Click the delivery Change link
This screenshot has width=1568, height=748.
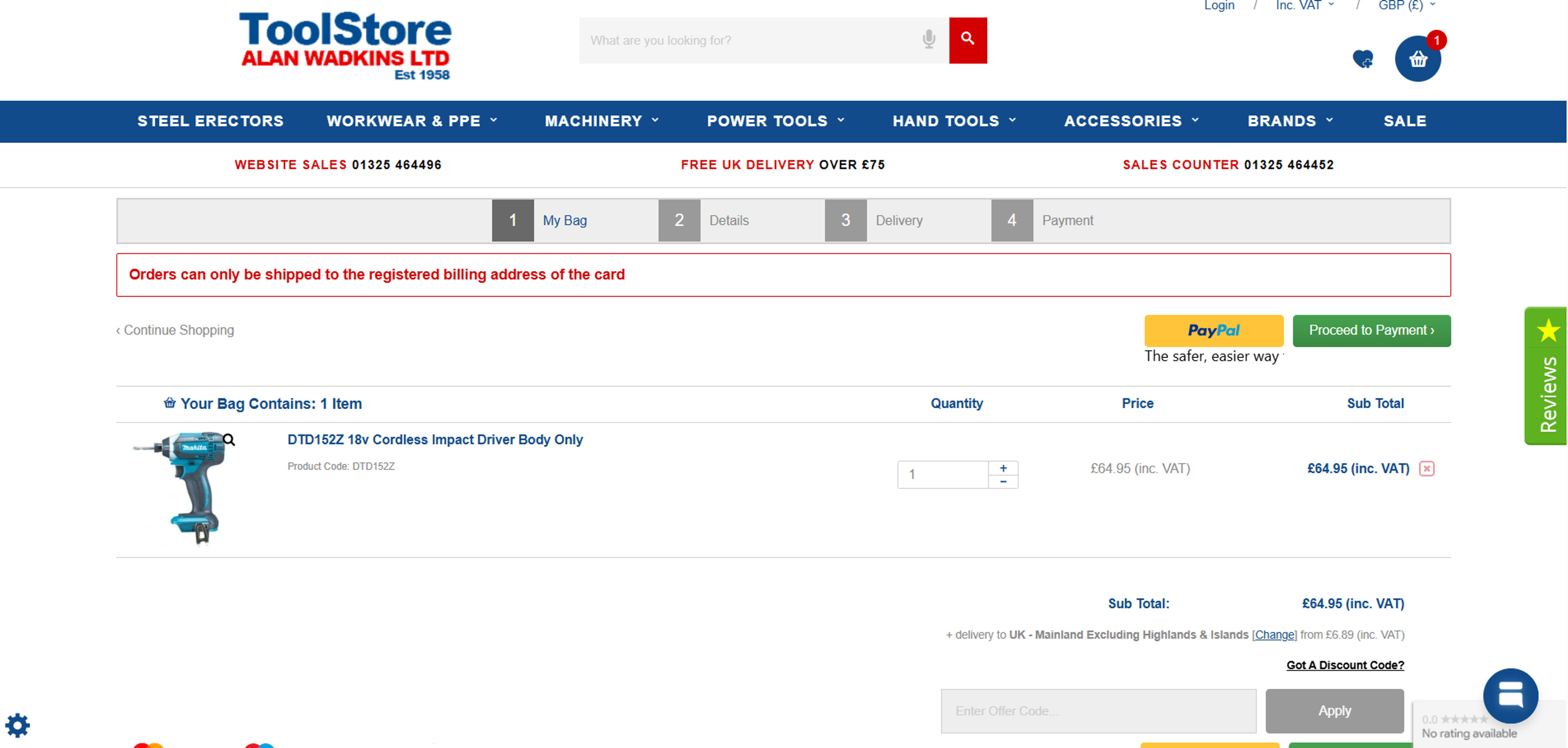[1274, 634]
